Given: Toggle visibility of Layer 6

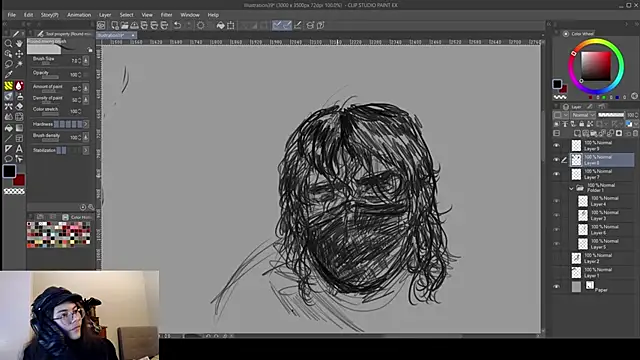Looking at the screenshot, I should point(556,230).
